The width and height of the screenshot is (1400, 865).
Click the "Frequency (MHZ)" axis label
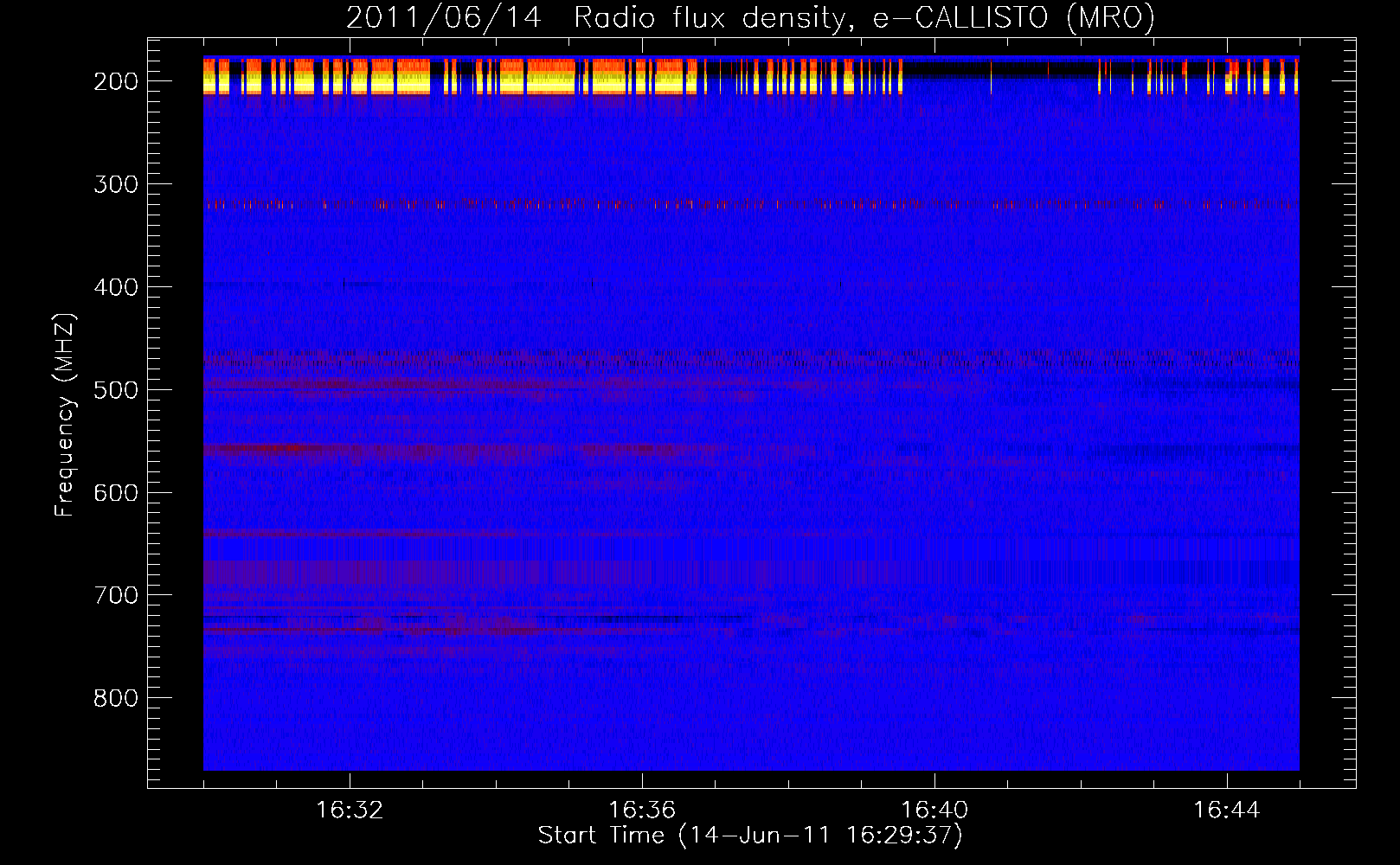[x=65, y=415]
